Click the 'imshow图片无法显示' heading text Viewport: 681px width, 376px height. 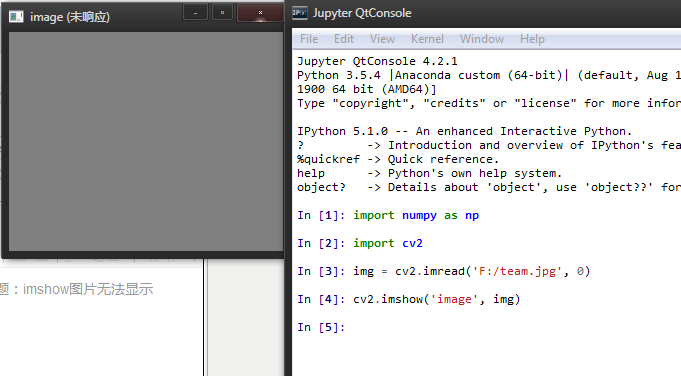[88, 289]
